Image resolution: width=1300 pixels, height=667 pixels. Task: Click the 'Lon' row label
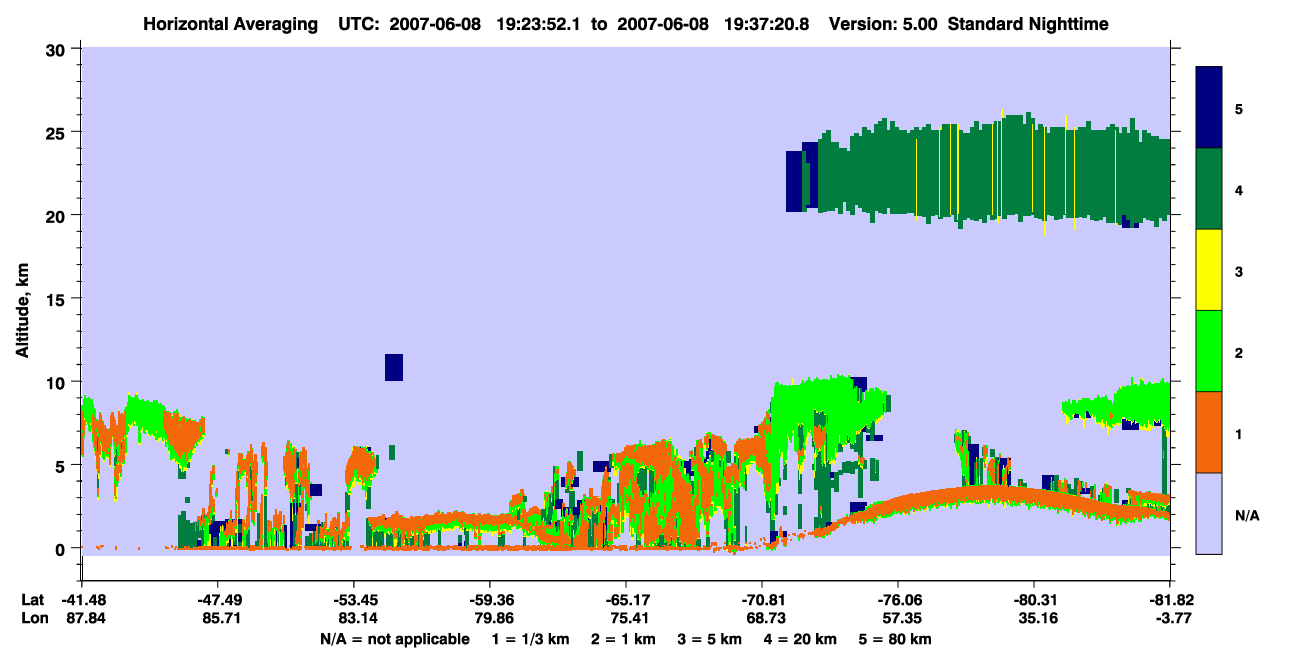tap(33, 618)
